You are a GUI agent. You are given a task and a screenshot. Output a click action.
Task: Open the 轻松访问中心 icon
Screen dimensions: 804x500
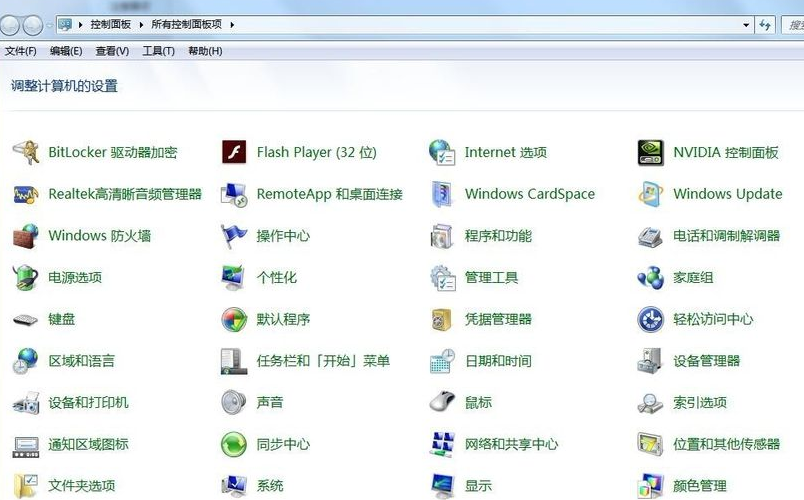click(650, 319)
